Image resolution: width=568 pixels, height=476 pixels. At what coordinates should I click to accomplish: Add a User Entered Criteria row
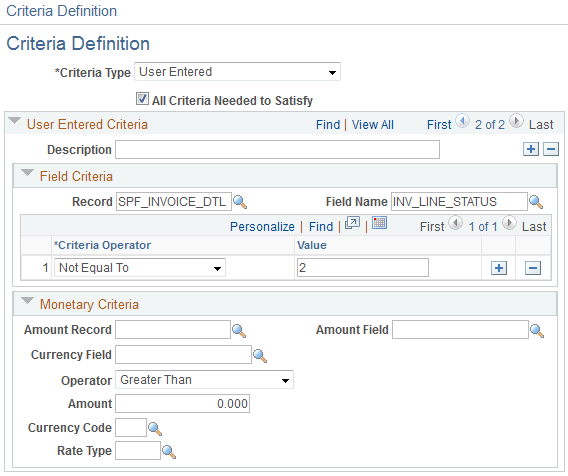click(x=531, y=149)
